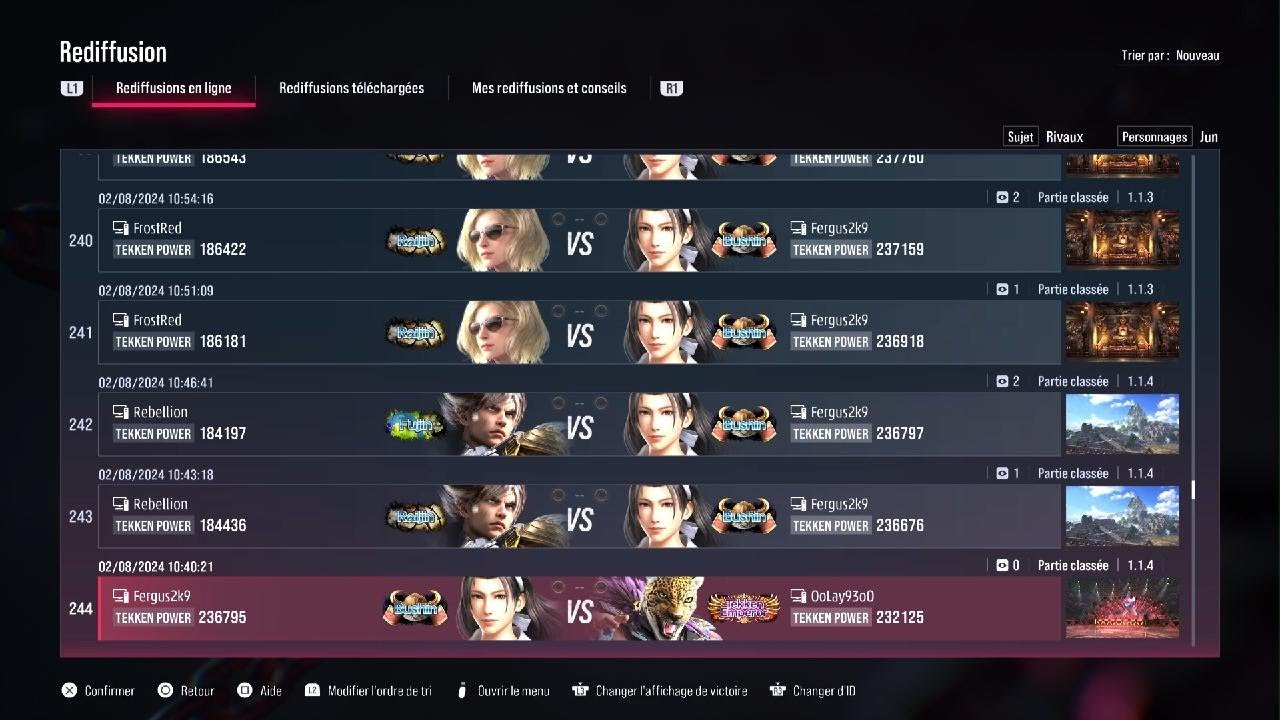This screenshot has height=720, width=1280.
Task: Click the L2 Modifier l'ordre de tri icon
Action: click(312, 690)
